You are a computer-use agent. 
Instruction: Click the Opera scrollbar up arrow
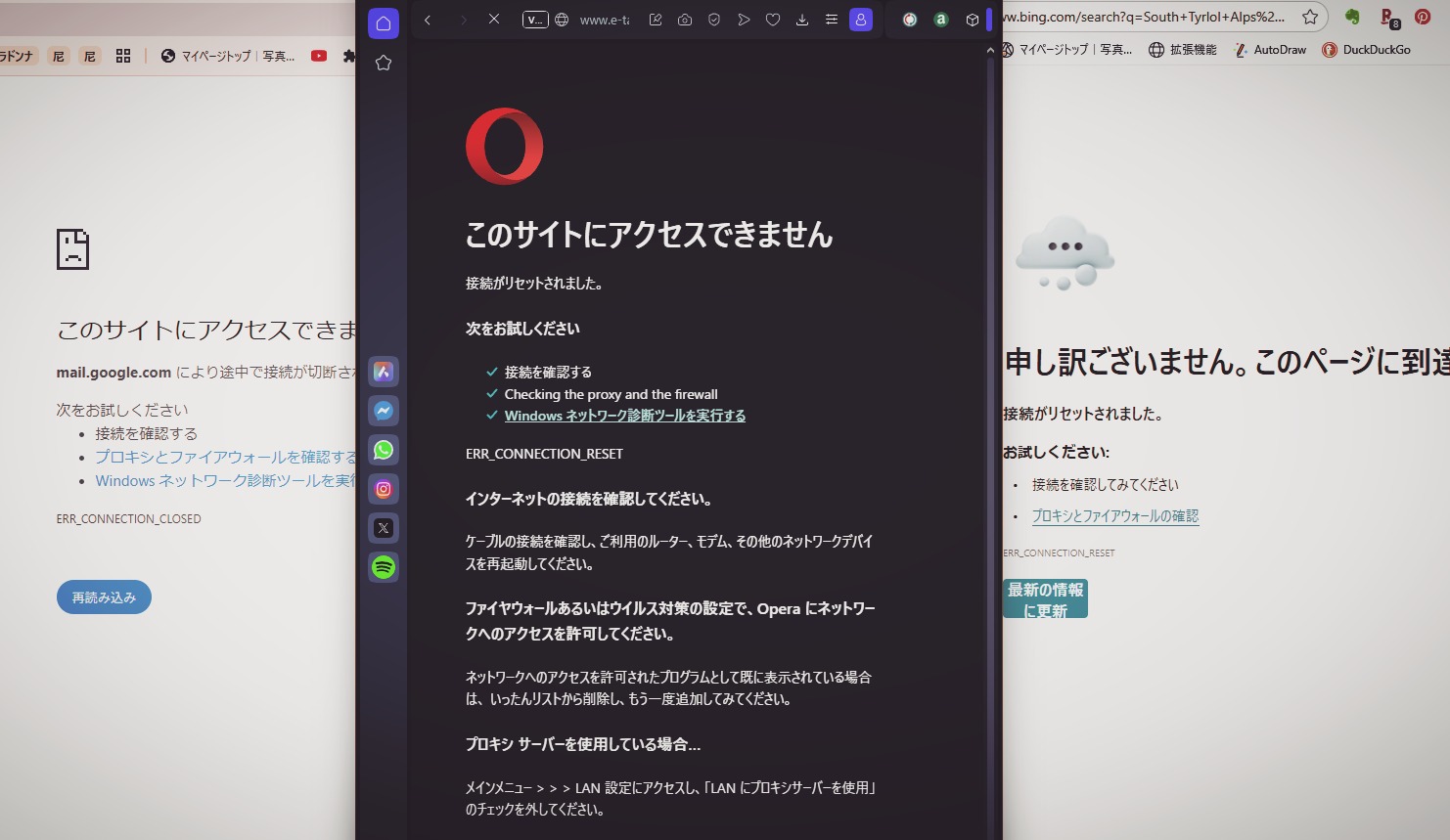[x=990, y=50]
